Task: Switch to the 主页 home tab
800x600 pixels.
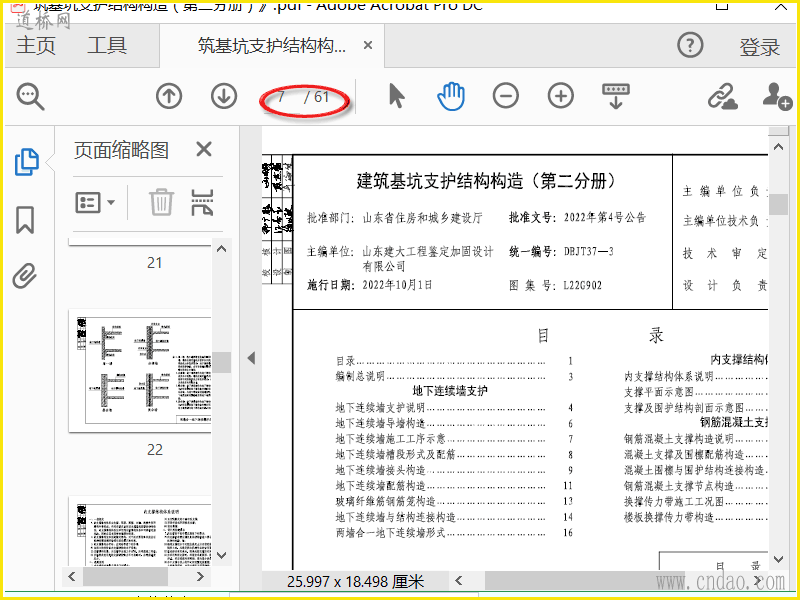Action: [x=36, y=45]
